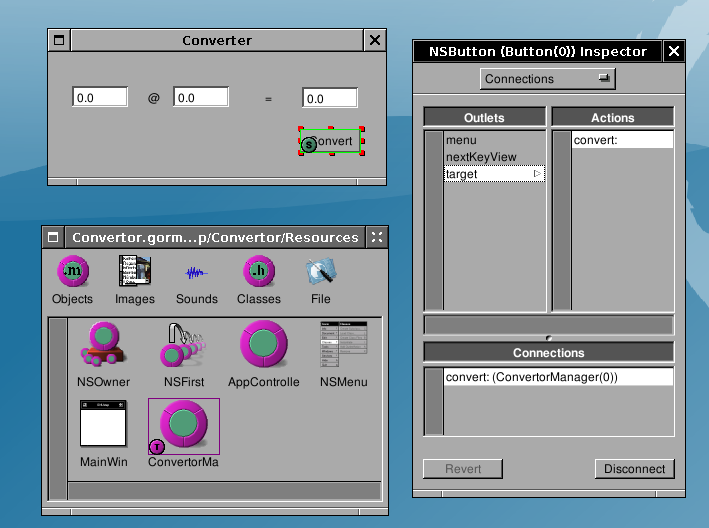Click the first text field in Converter
The height and width of the screenshot is (528, 709).
(100, 98)
